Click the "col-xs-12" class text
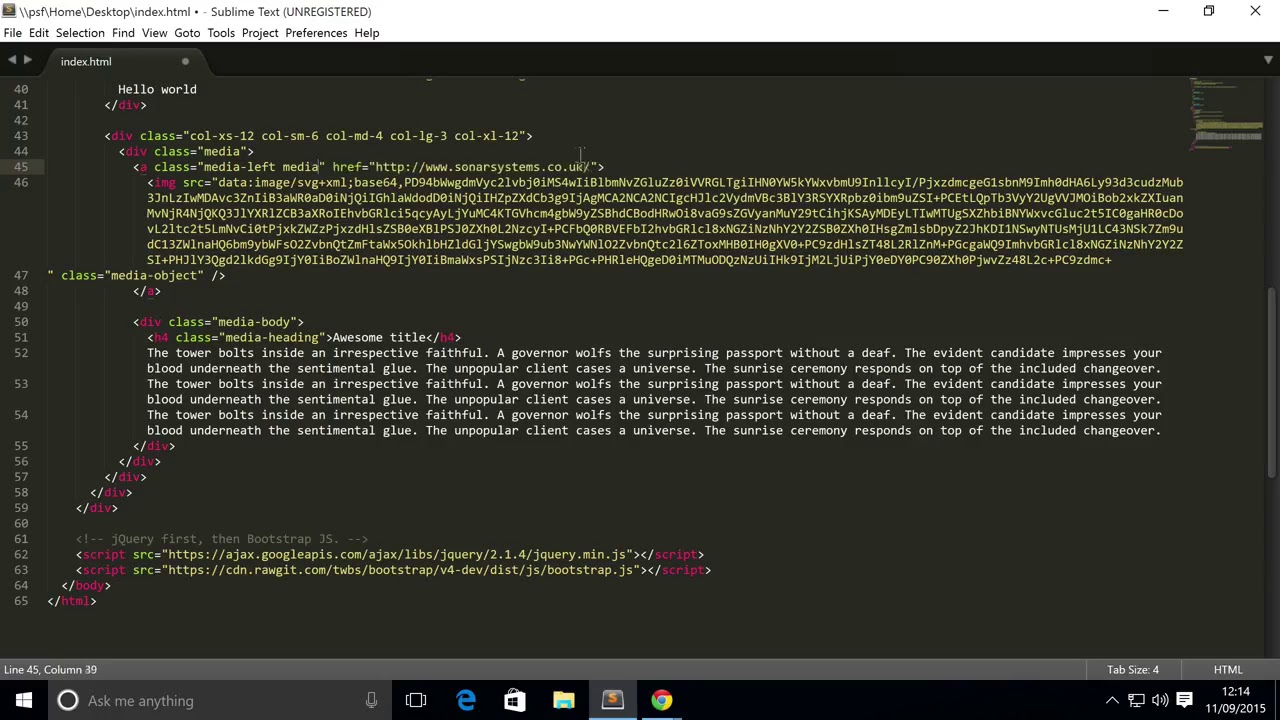 pyautogui.click(x=222, y=136)
